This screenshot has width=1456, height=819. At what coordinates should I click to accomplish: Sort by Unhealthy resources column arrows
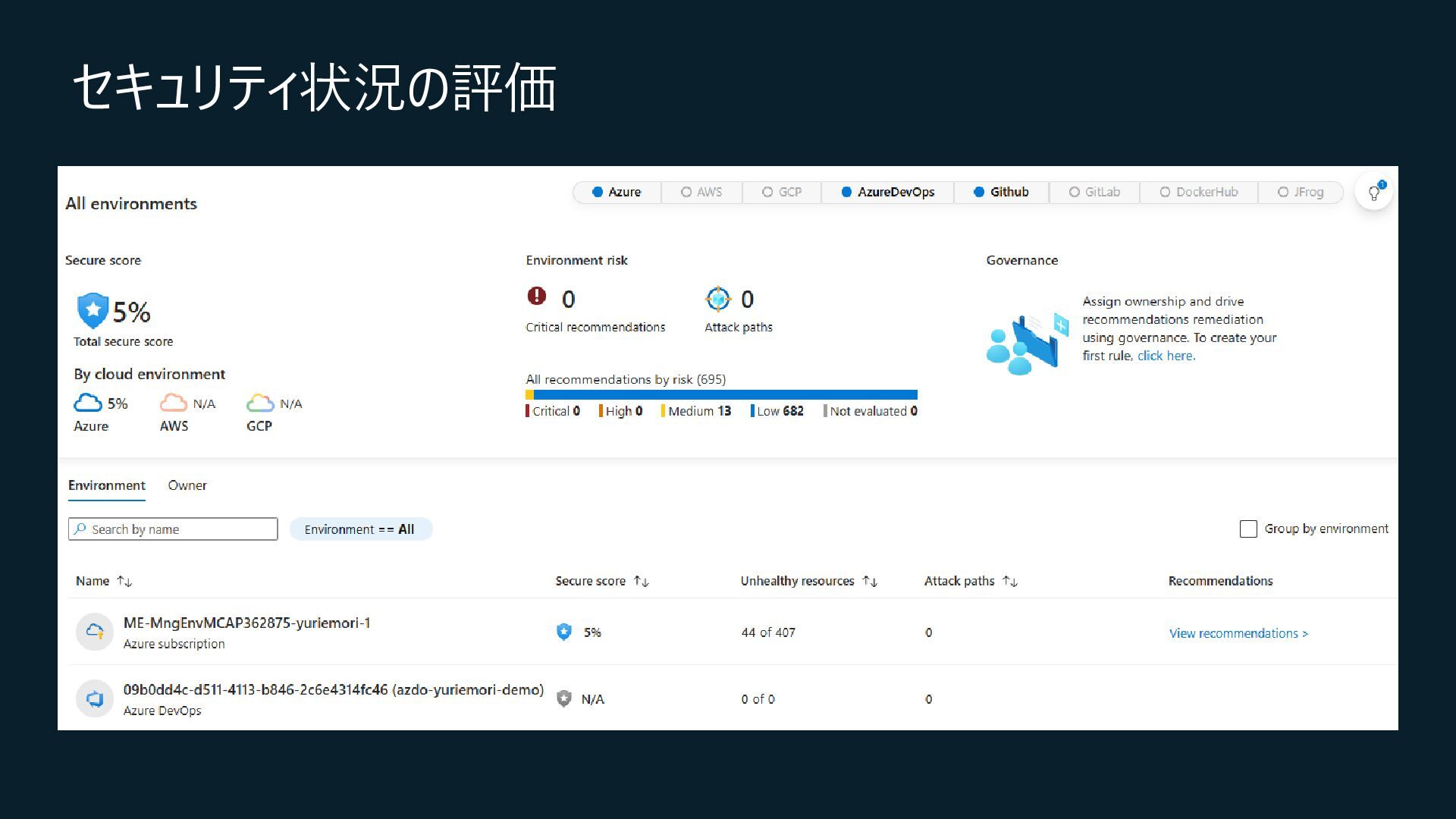(x=870, y=582)
